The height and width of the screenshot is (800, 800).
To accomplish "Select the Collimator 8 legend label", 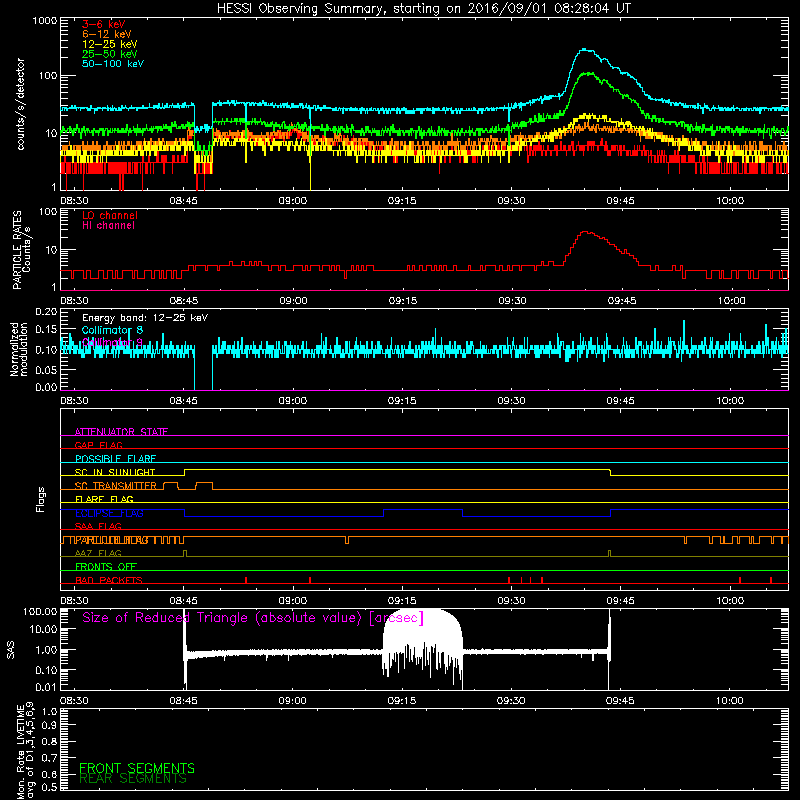I will coord(112,330).
